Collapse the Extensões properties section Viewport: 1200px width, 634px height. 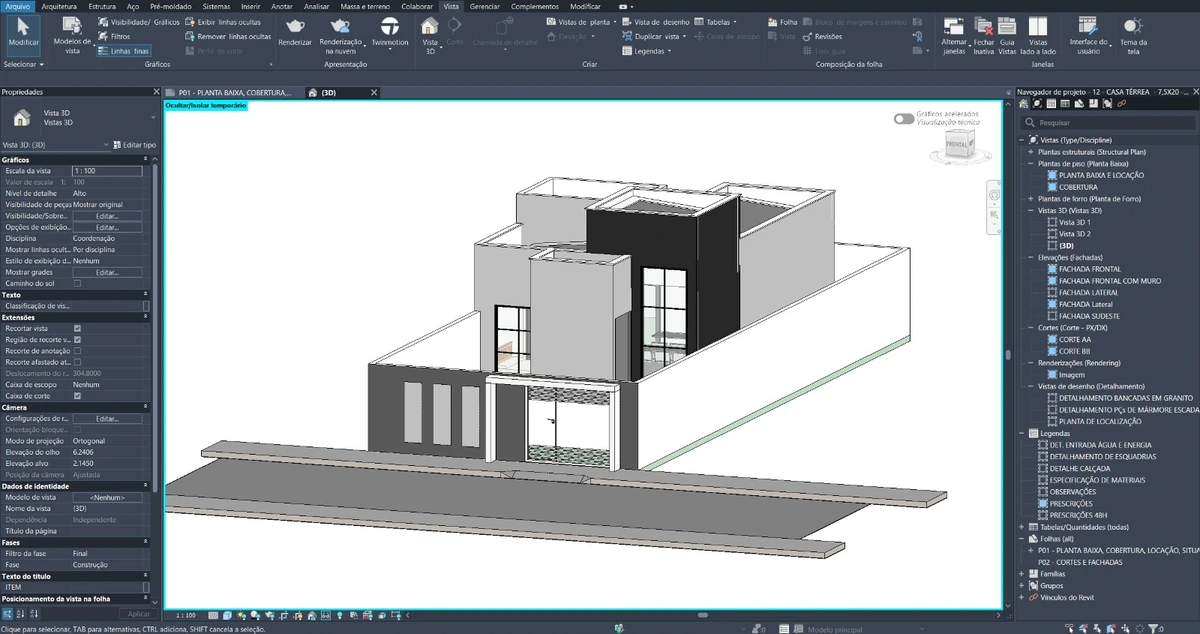tap(146, 317)
